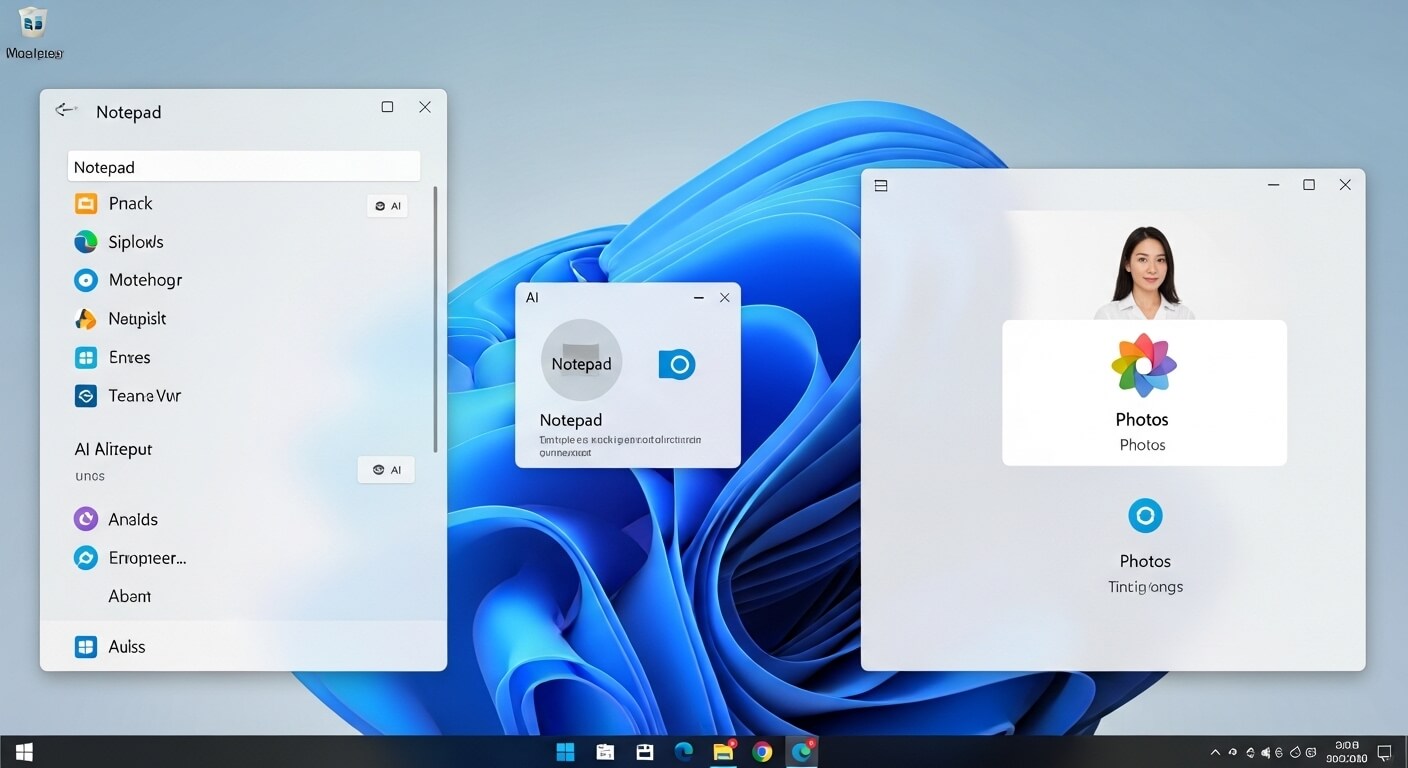Click the Siplows colored sphere icon
Image resolution: width=1408 pixels, height=768 pixels.
85,241
